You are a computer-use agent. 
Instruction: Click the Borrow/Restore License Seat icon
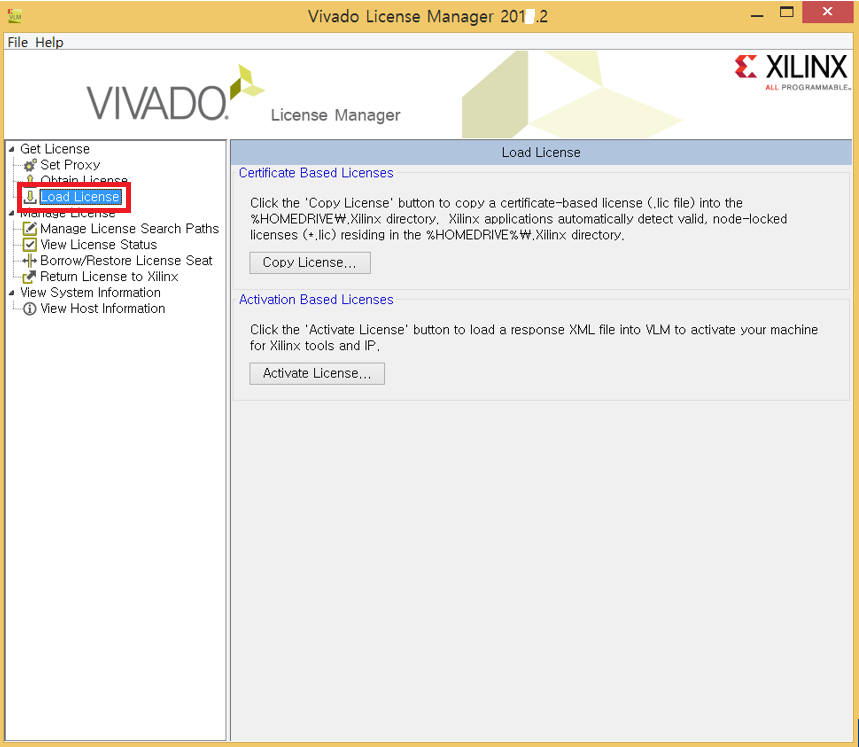pos(30,261)
